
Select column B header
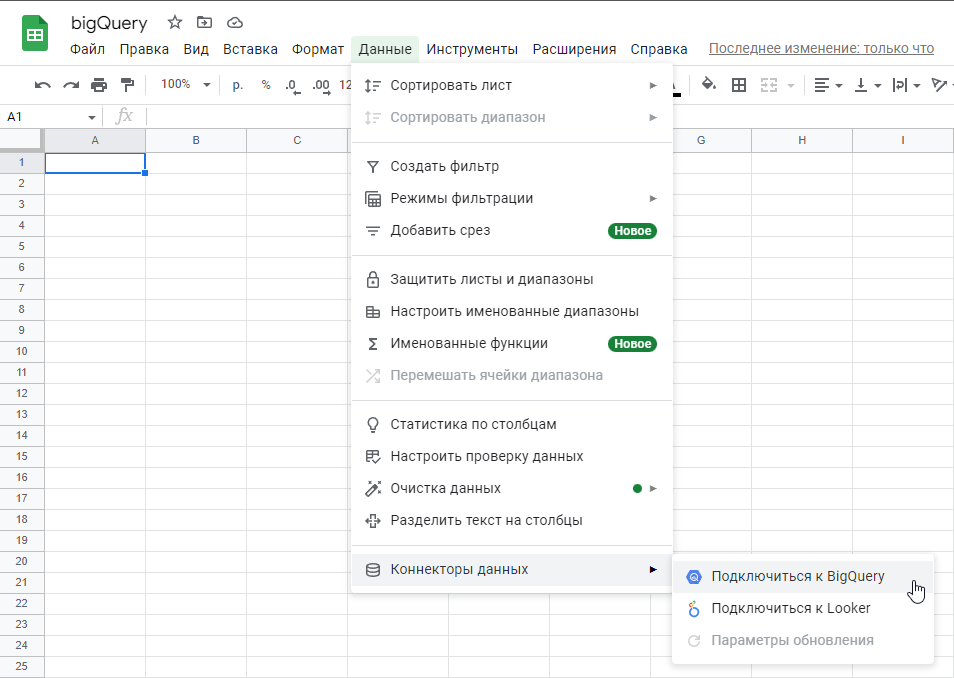196,141
